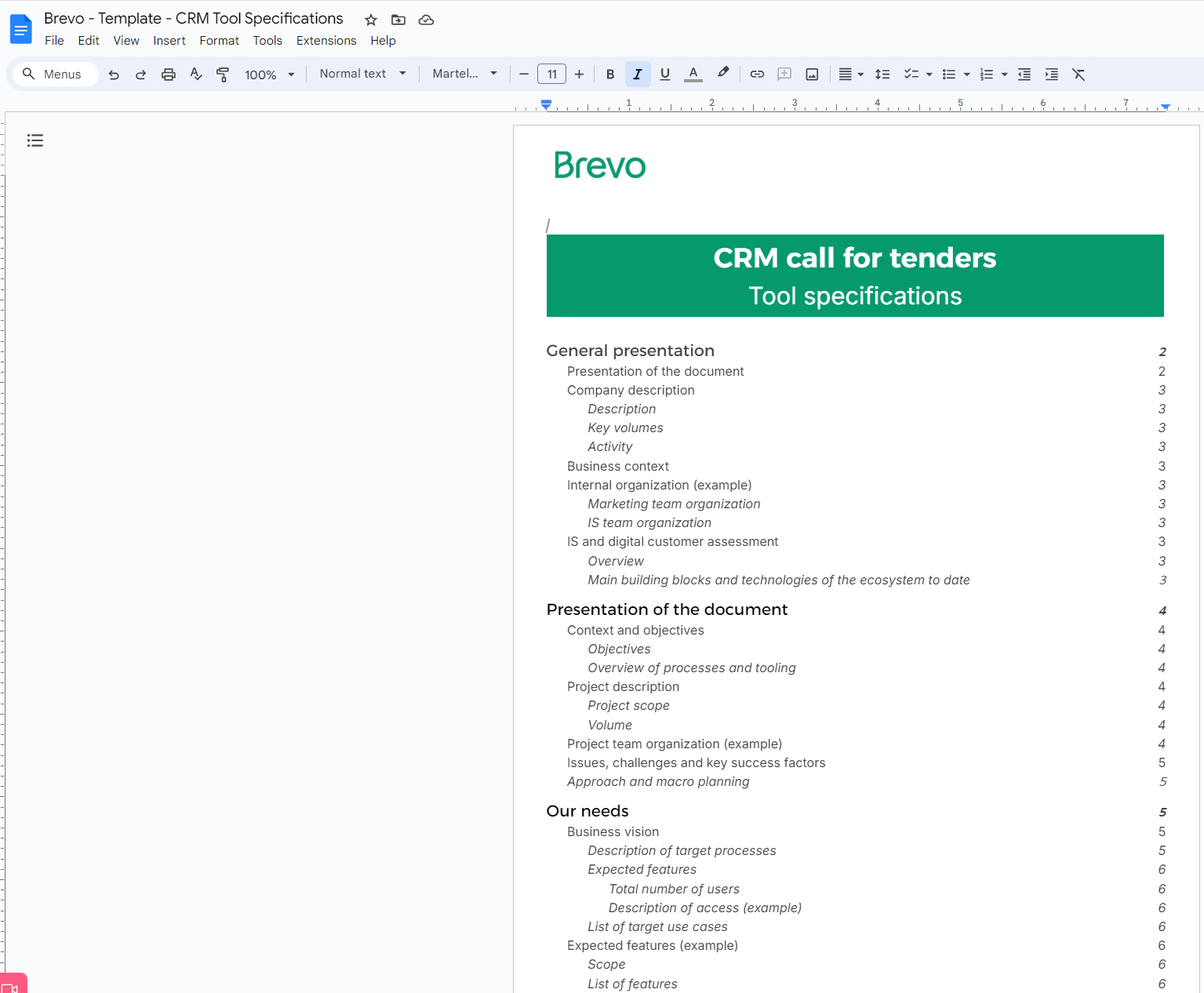This screenshot has height=993, width=1204.
Task: Insert a numbered list
Action: 987,75
